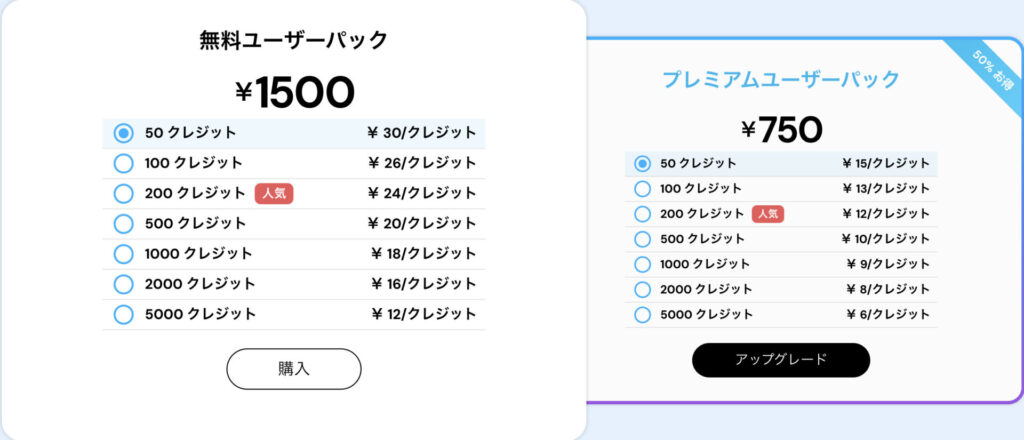The width and height of the screenshot is (1024, 440).
Task: Select 200 credits option in free user pack
Action: coord(124,193)
